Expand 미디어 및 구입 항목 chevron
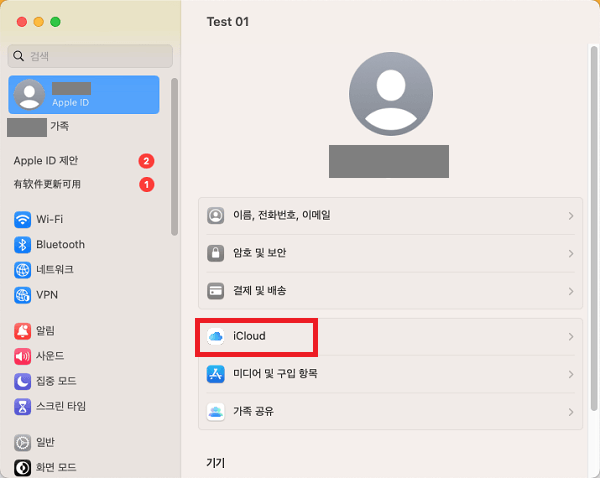The width and height of the screenshot is (600, 478). pyautogui.click(x=571, y=374)
